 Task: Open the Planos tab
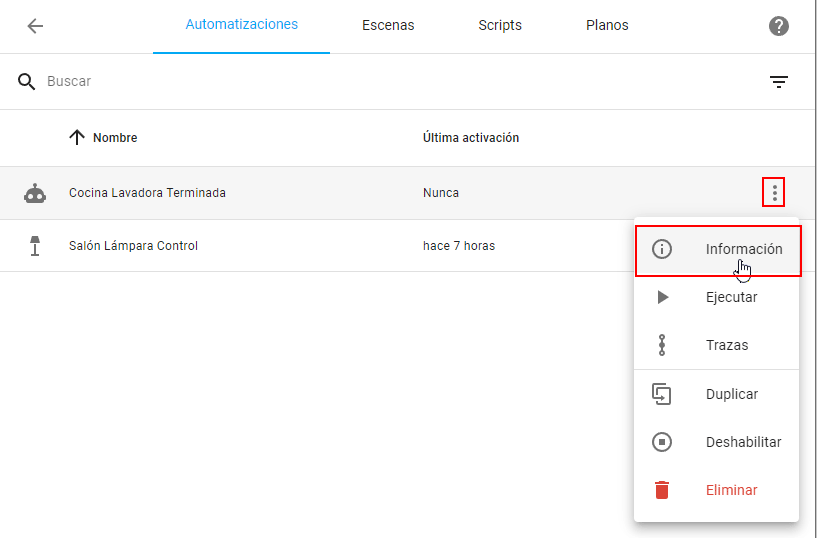(607, 26)
